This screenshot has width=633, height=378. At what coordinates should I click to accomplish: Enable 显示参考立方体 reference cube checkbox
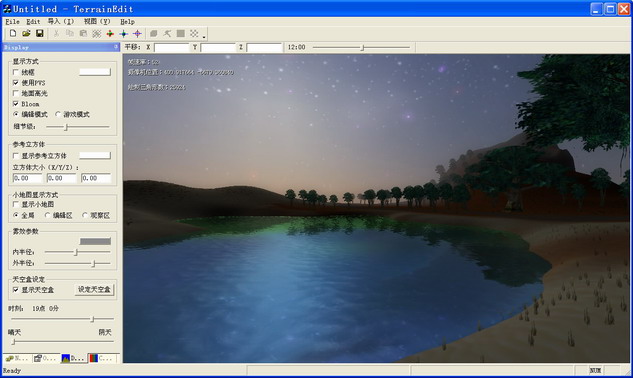click(16, 155)
